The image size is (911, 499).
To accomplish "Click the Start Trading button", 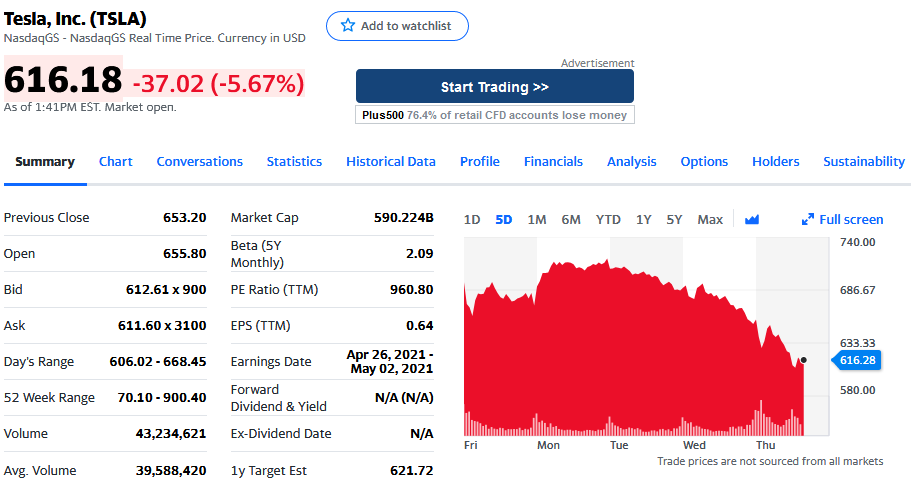I will pos(495,87).
